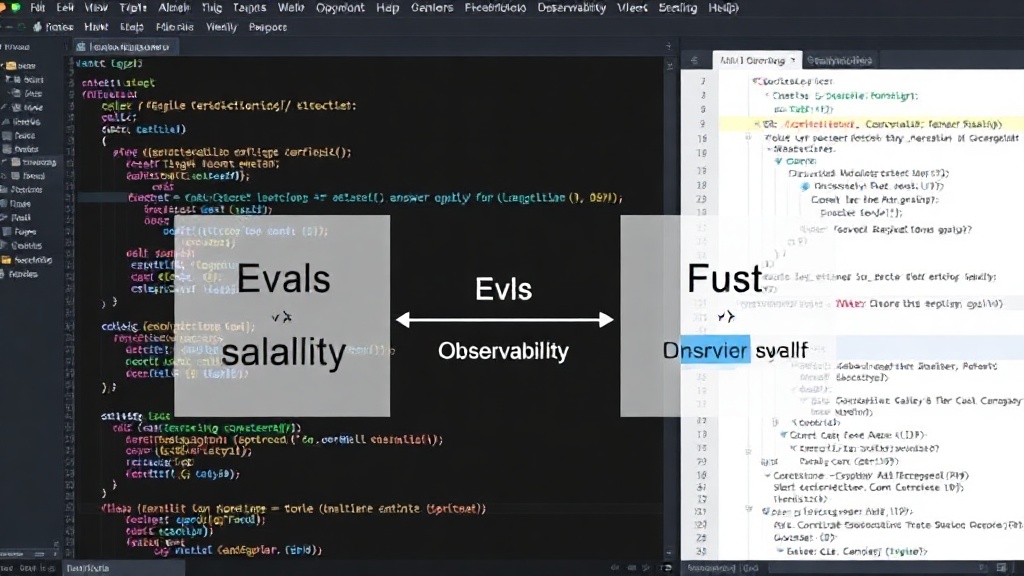Screen dimensions: 1024x576
Task: Click the back arrow icon left of the right panel tabs
Action: coord(694,60)
